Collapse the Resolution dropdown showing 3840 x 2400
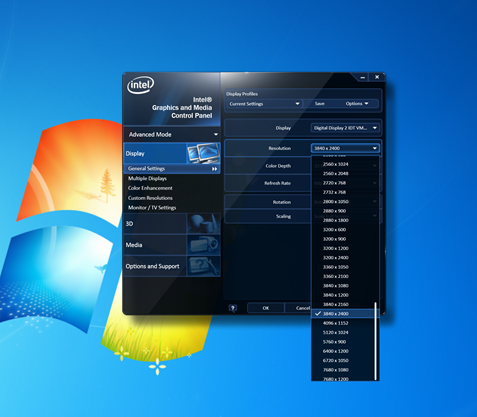Screen dimensions: 477x417 click(x=345, y=148)
